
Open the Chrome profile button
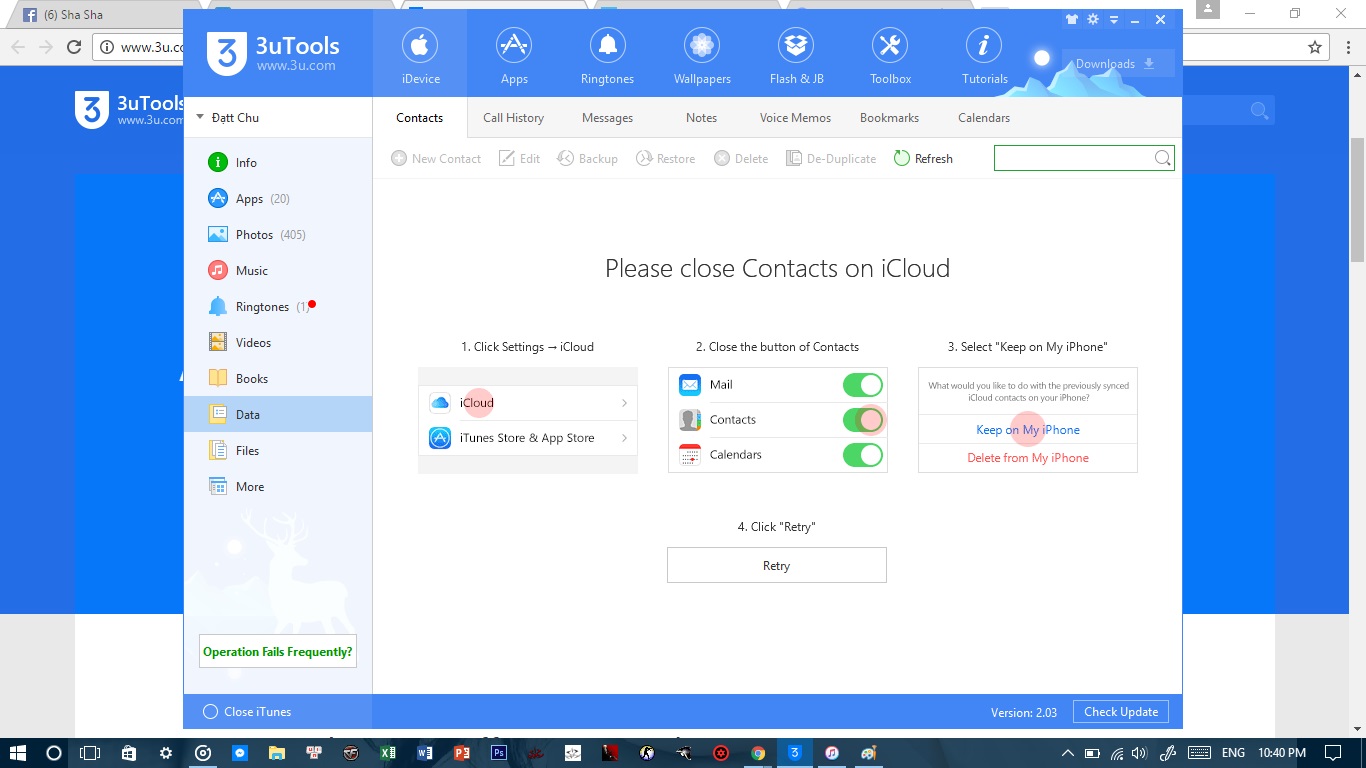click(x=1208, y=9)
